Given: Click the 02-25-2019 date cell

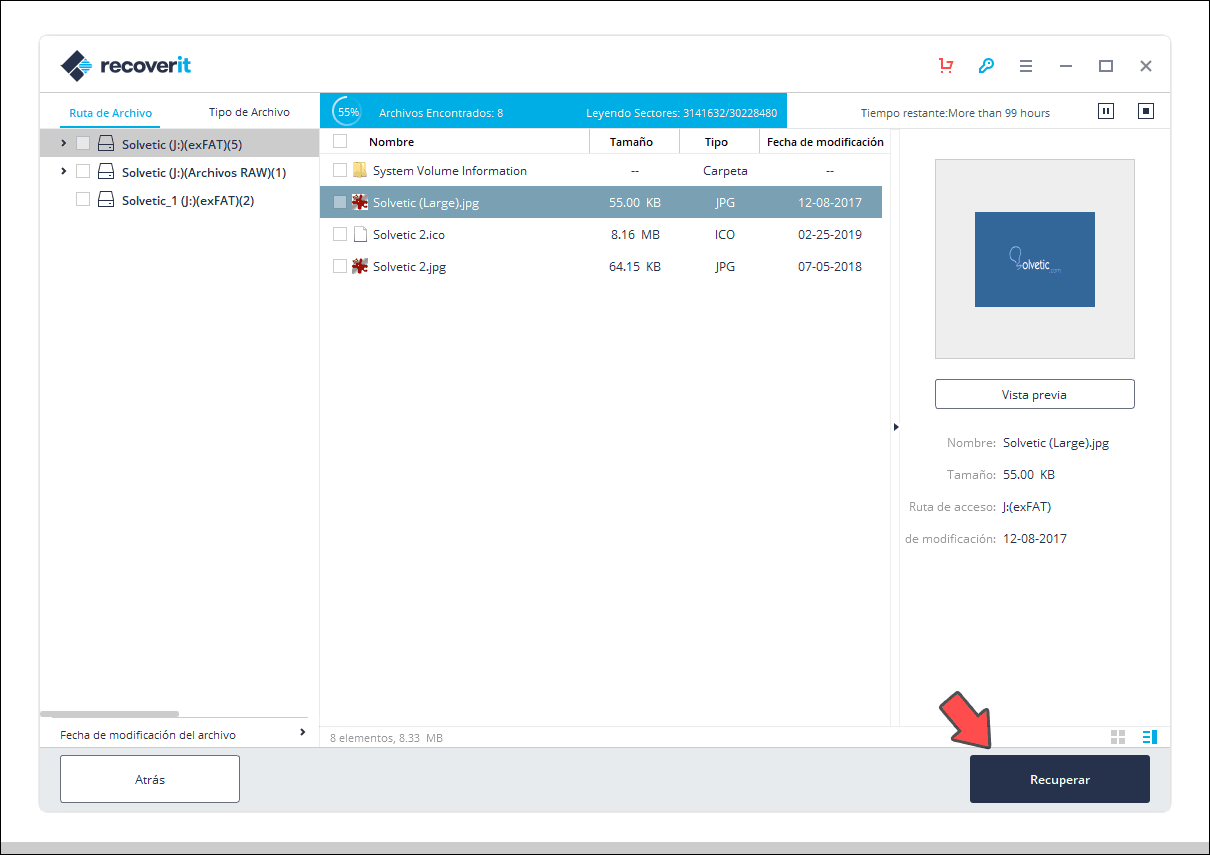Looking at the screenshot, I should tap(830, 234).
